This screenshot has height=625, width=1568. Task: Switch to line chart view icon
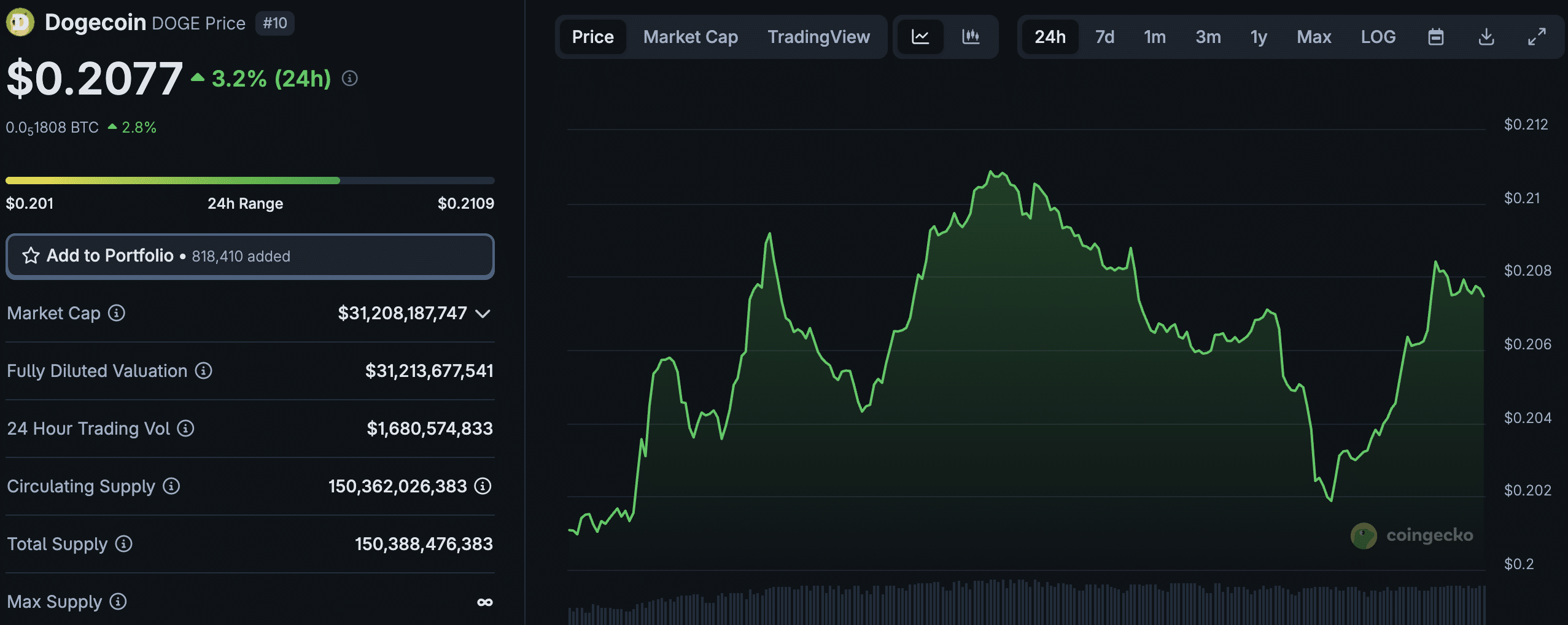(920, 37)
